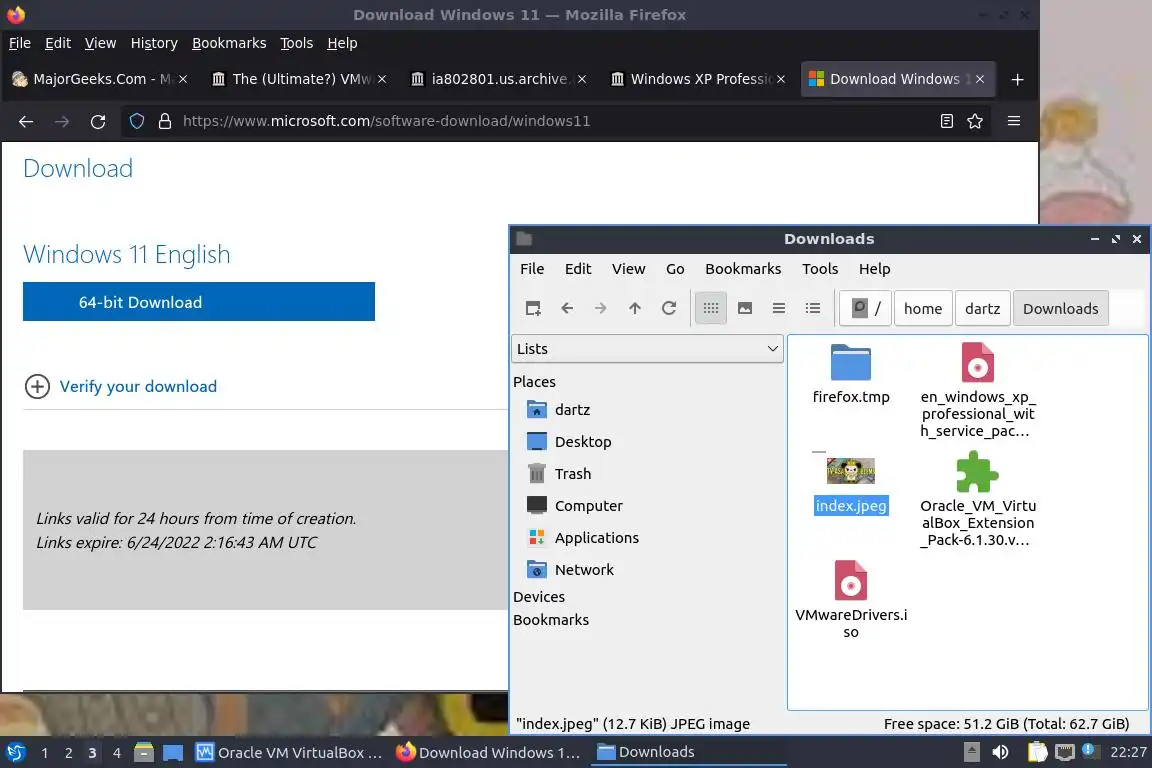This screenshot has width=1152, height=768.
Task: Open file manager Go menu
Action: click(675, 269)
